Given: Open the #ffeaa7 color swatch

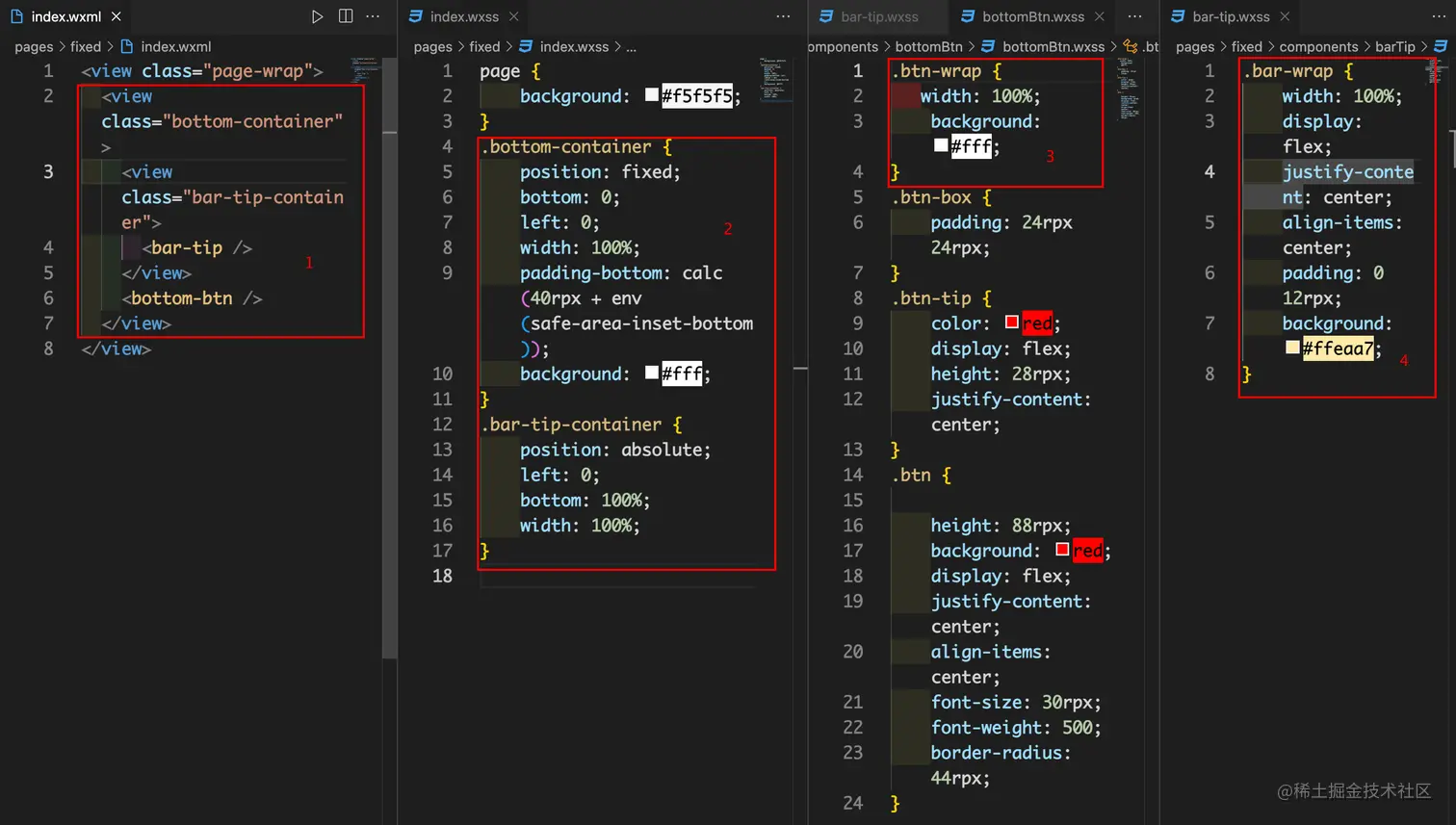Looking at the screenshot, I should [1292, 347].
